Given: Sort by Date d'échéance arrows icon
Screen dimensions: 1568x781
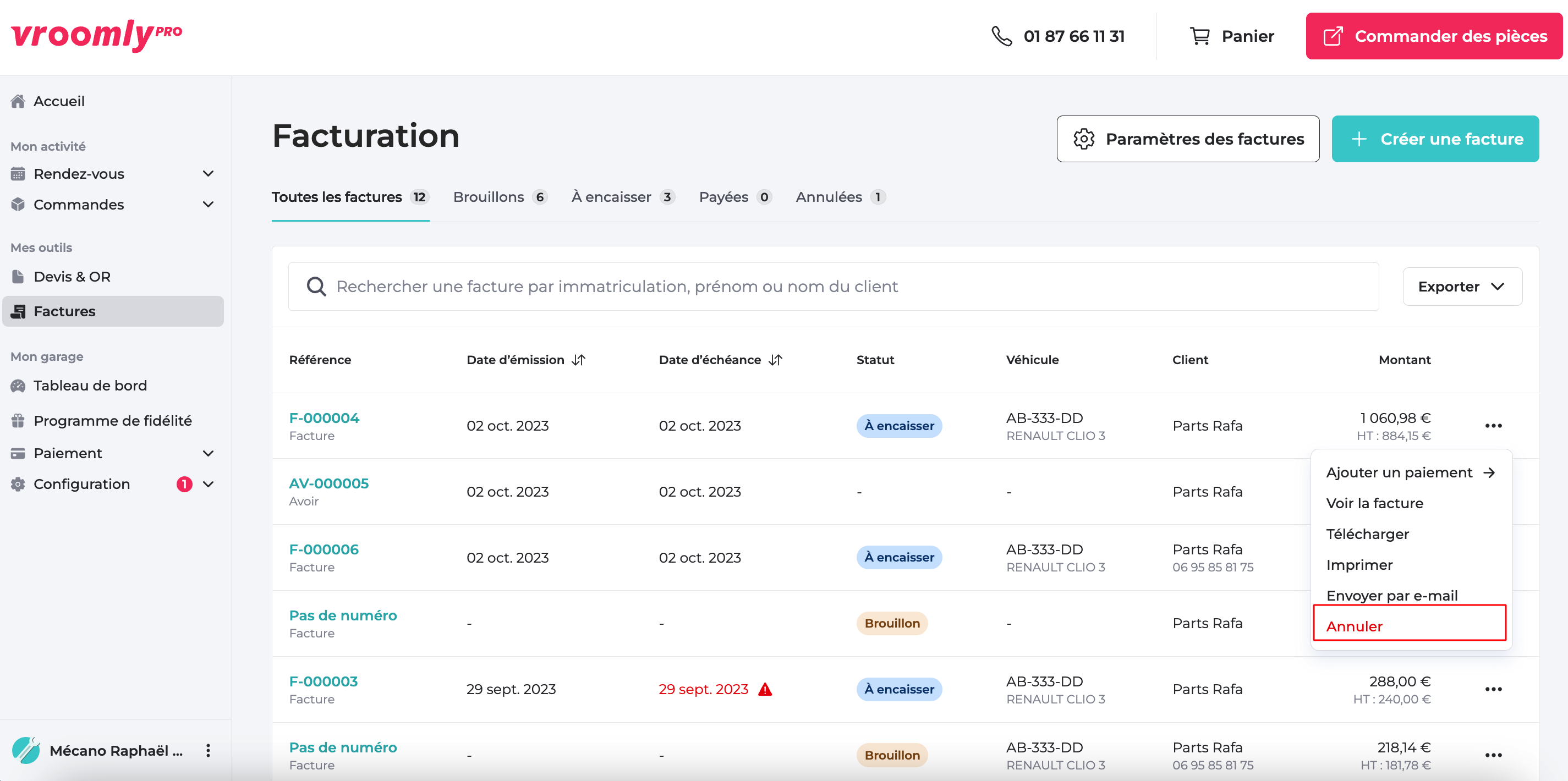Looking at the screenshot, I should click(776, 360).
